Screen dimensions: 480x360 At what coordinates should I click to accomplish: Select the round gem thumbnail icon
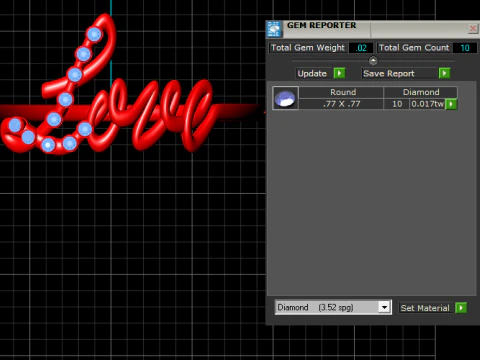285,98
